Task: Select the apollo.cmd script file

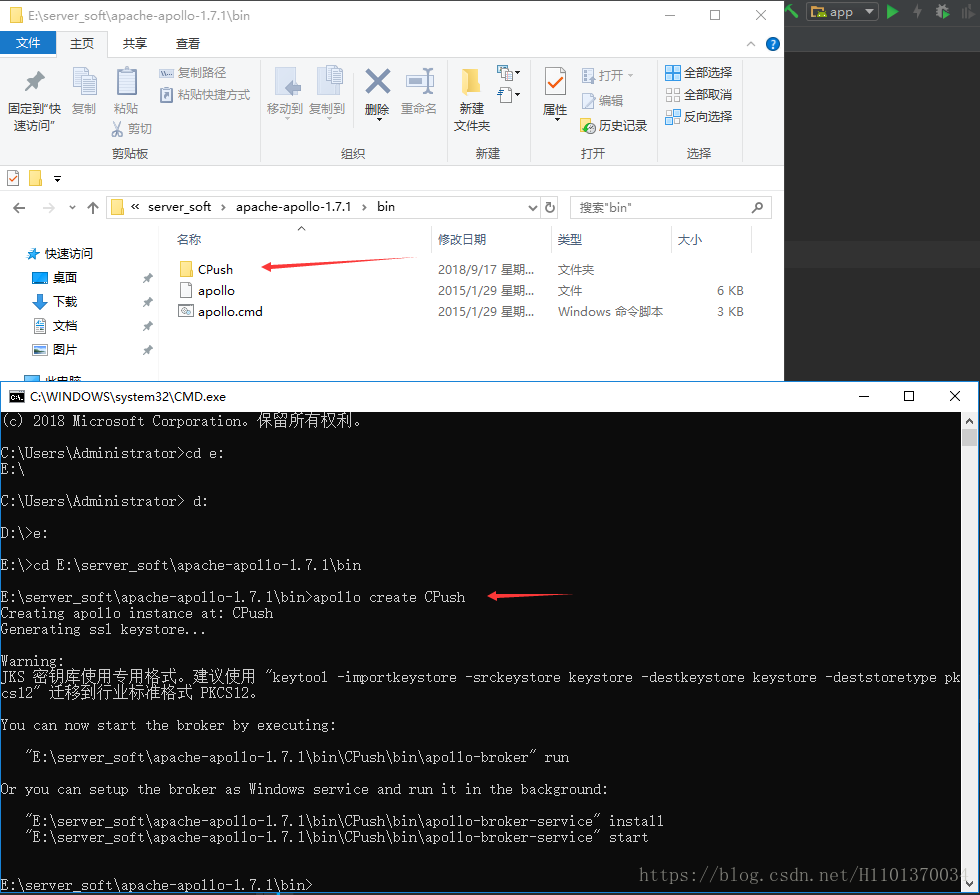Action: pyautogui.click(x=230, y=311)
